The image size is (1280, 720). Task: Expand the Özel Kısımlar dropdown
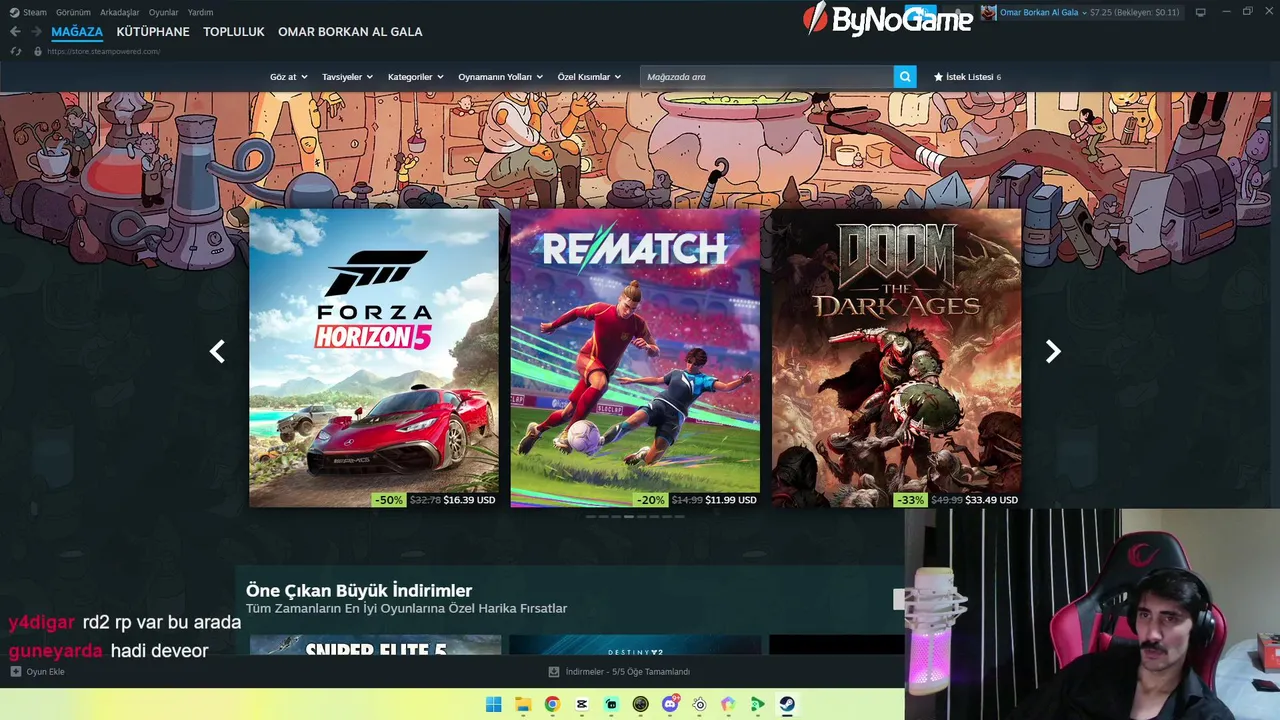[x=589, y=77]
